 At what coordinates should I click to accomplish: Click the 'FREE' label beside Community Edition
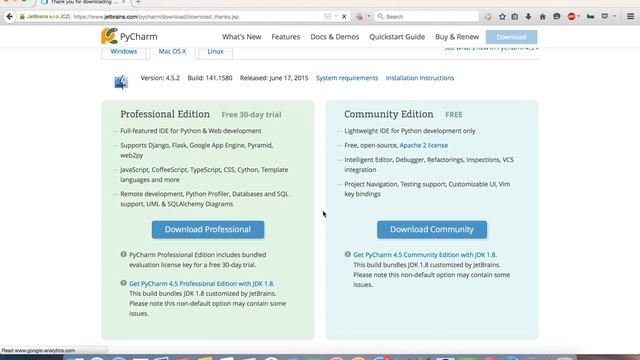click(453, 115)
